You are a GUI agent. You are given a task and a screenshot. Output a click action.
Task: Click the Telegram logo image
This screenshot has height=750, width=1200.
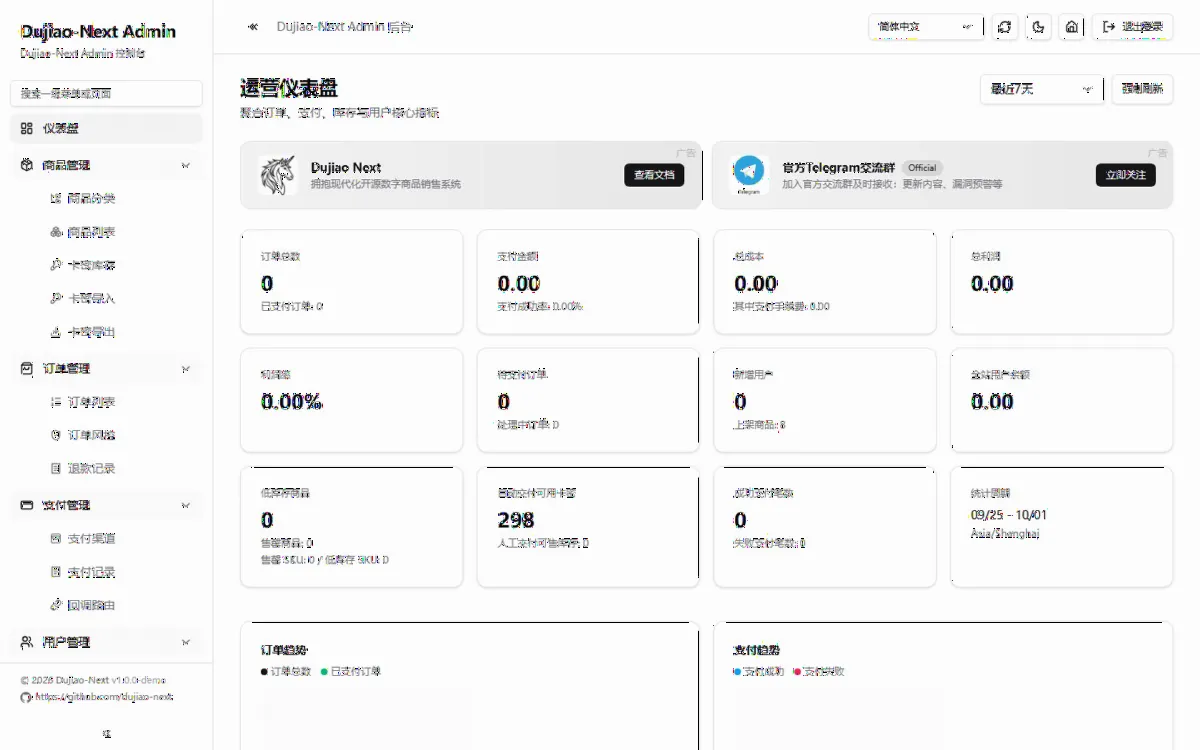747,174
